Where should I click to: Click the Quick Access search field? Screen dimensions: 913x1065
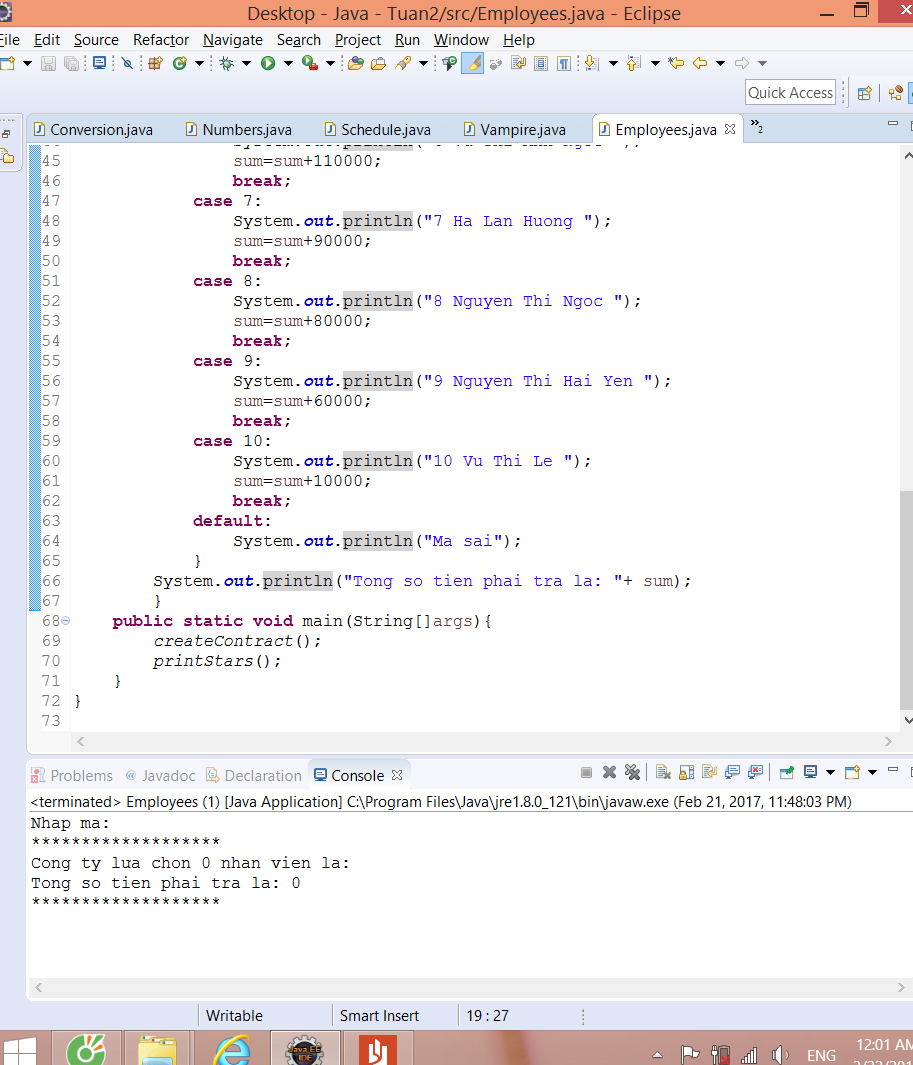coord(790,93)
